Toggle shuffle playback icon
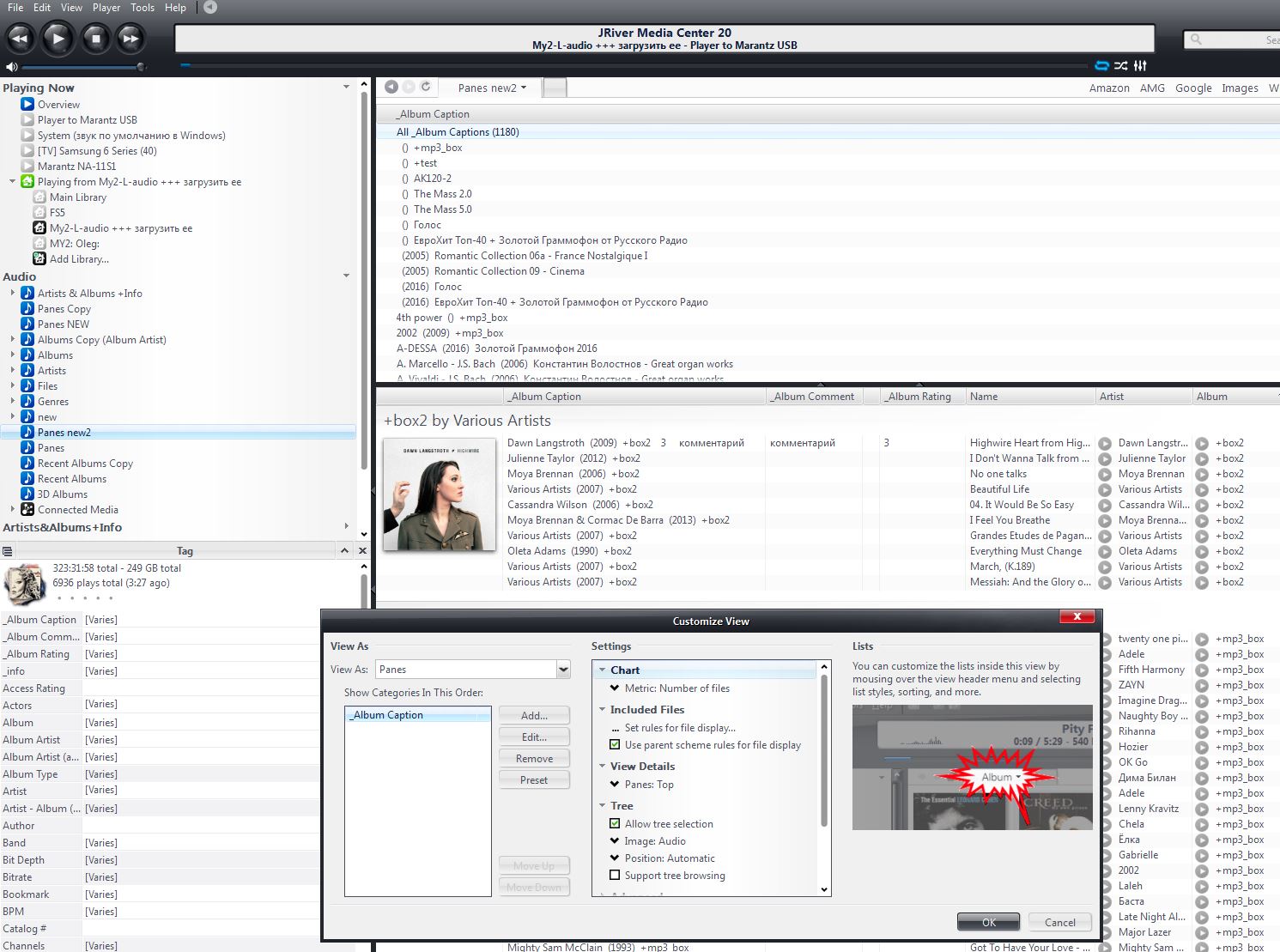1280x952 pixels. coord(1121,66)
